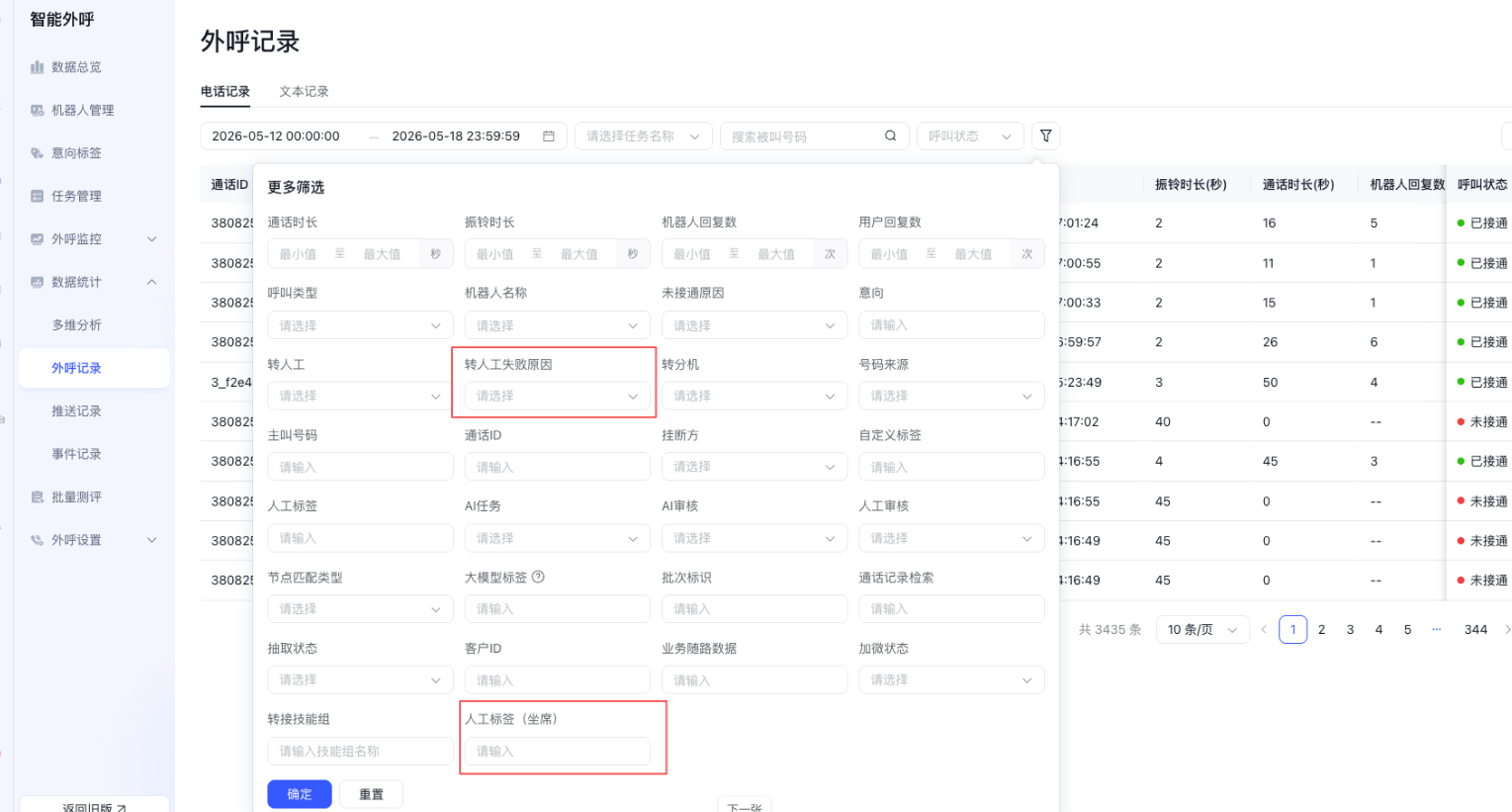Image resolution: width=1512 pixels, height=812 pixels.
Task: Click the 主叫号码 input field
Action: (360, 467)
